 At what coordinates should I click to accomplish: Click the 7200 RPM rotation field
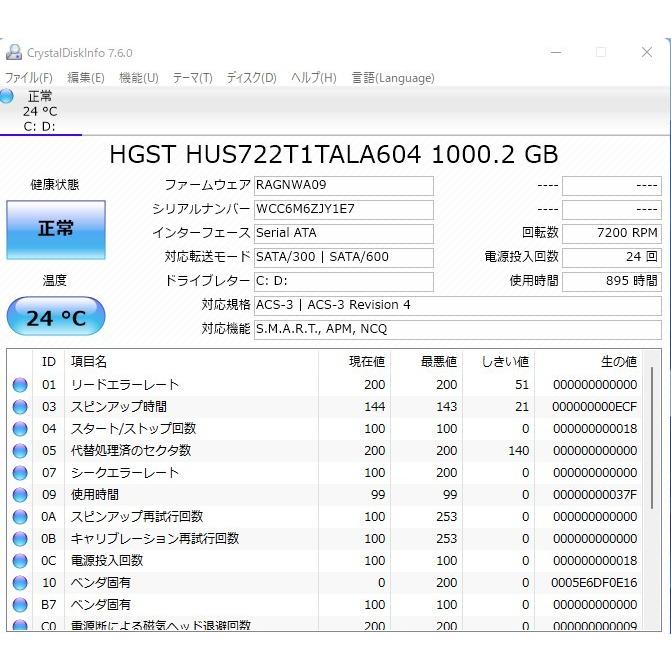[x=612, y=234]
